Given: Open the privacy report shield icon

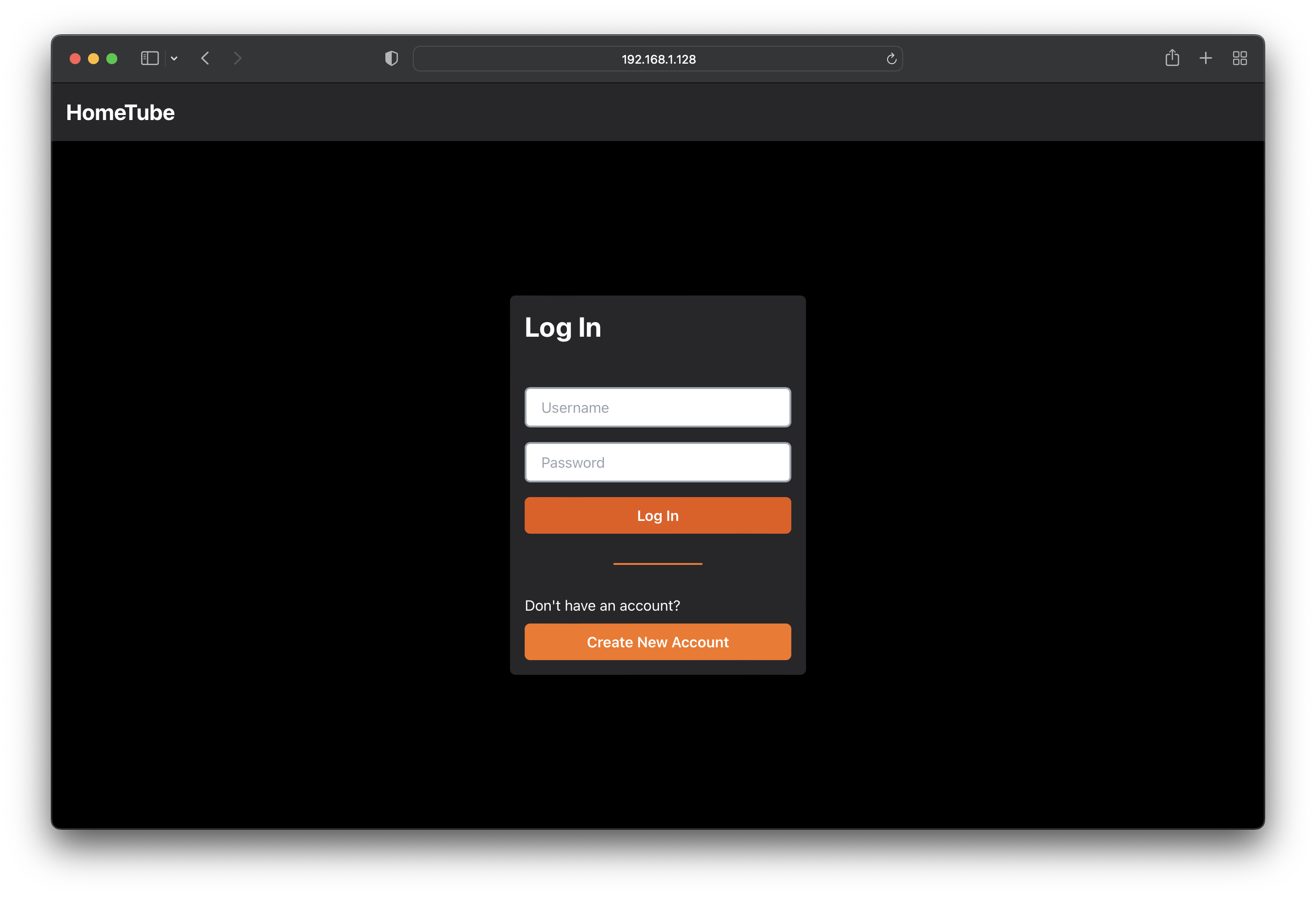Looking at the screenshot, I should (391, 58).
